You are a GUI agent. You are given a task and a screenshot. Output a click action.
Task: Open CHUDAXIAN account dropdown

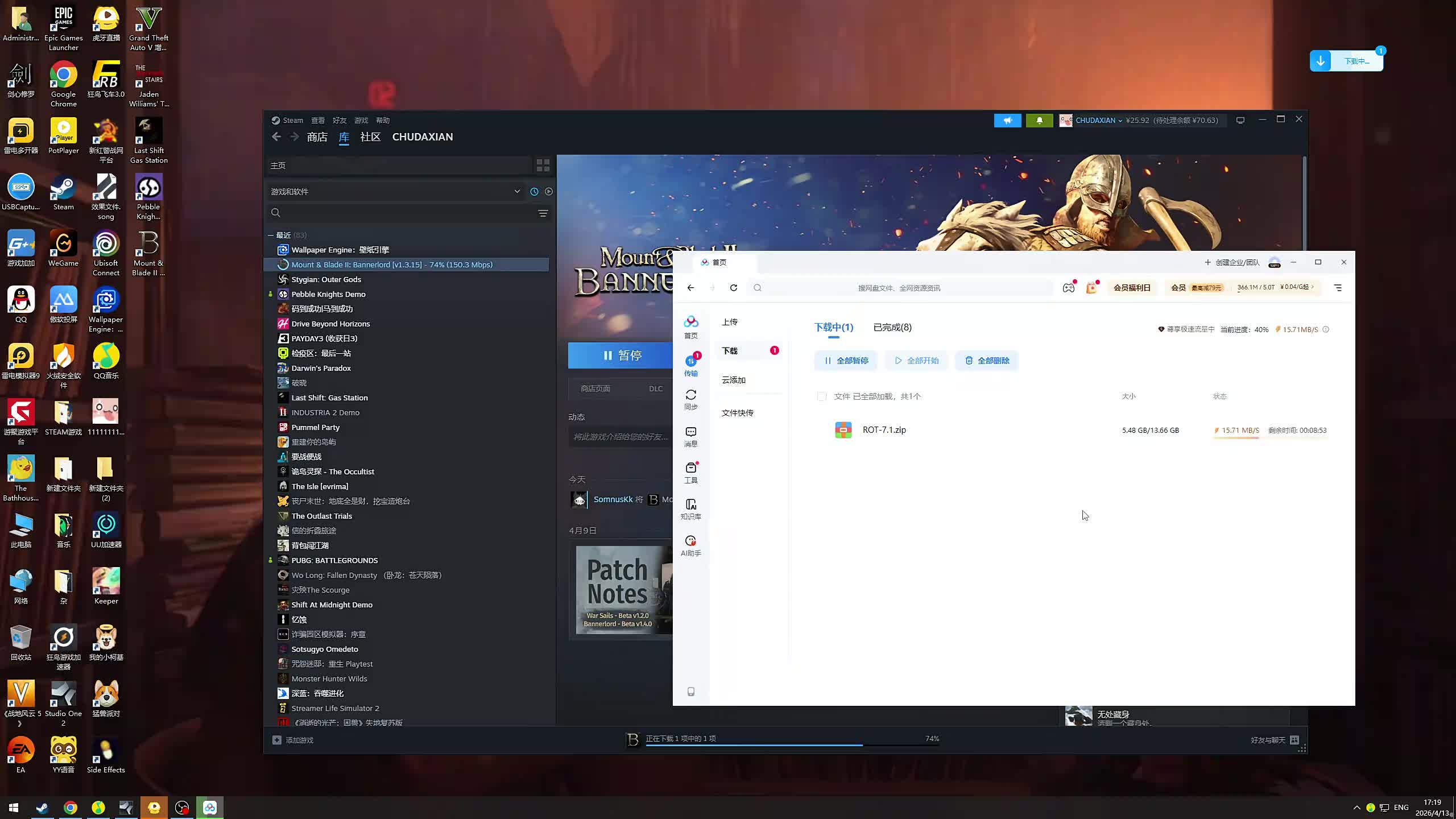[x=1098, y=121]
